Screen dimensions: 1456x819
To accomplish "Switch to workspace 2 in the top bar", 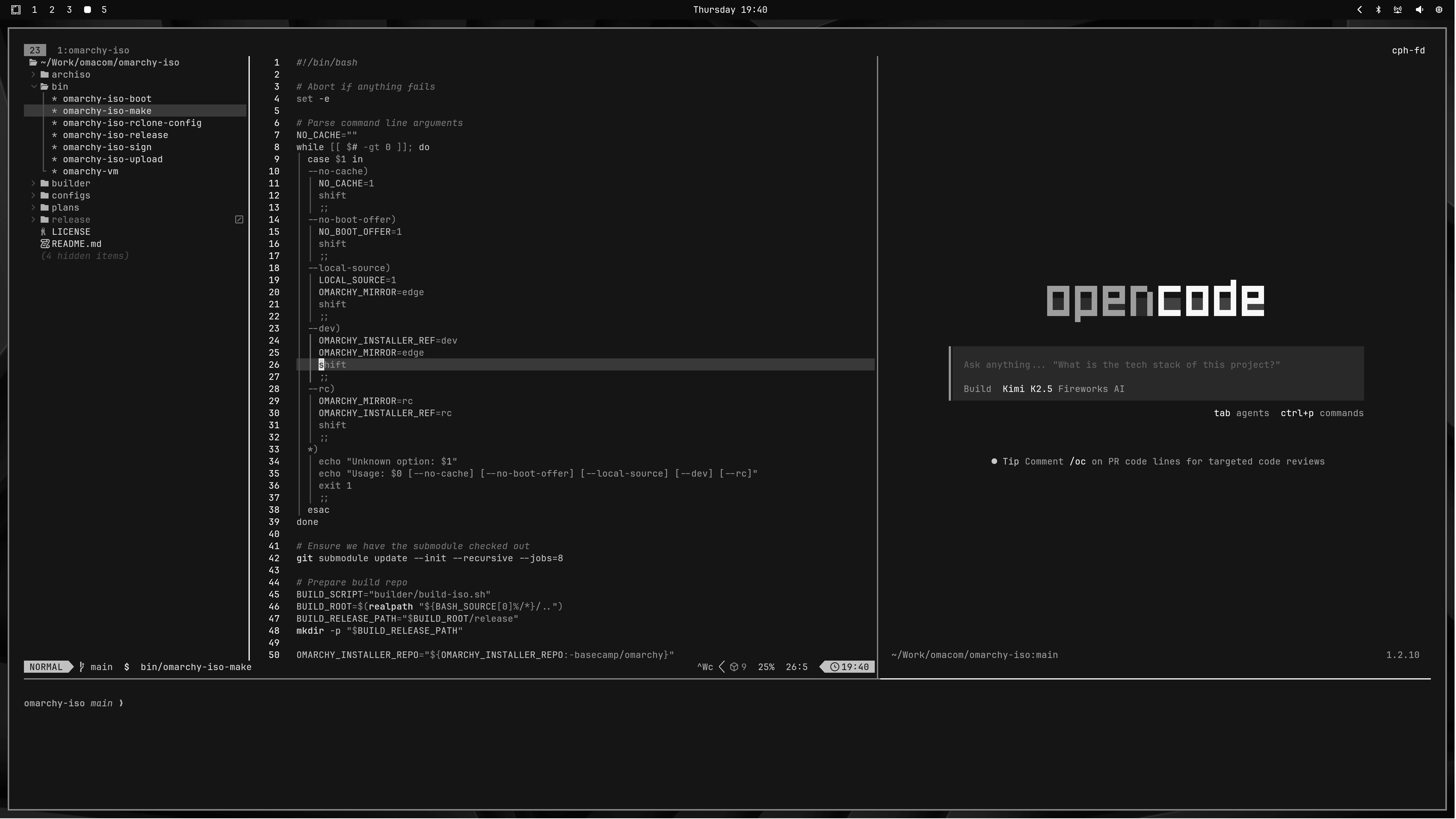I will click(51, 10).
